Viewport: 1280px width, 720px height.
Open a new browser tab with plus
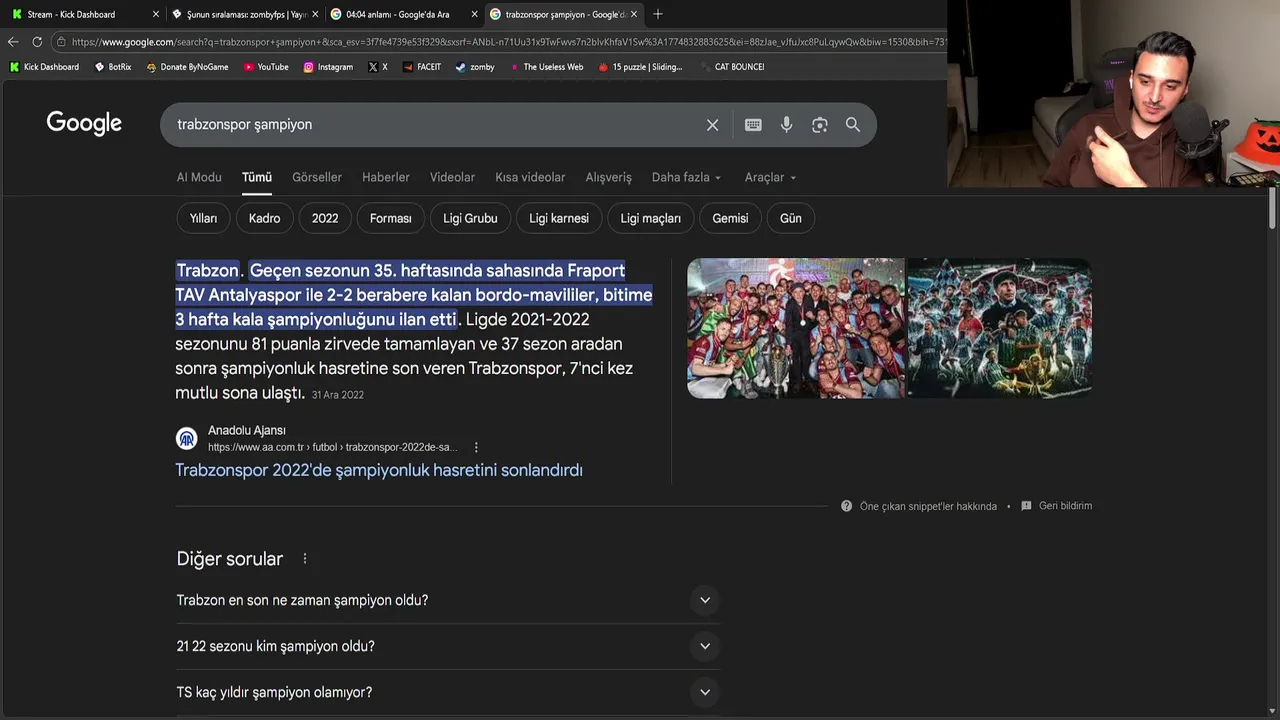657,14
